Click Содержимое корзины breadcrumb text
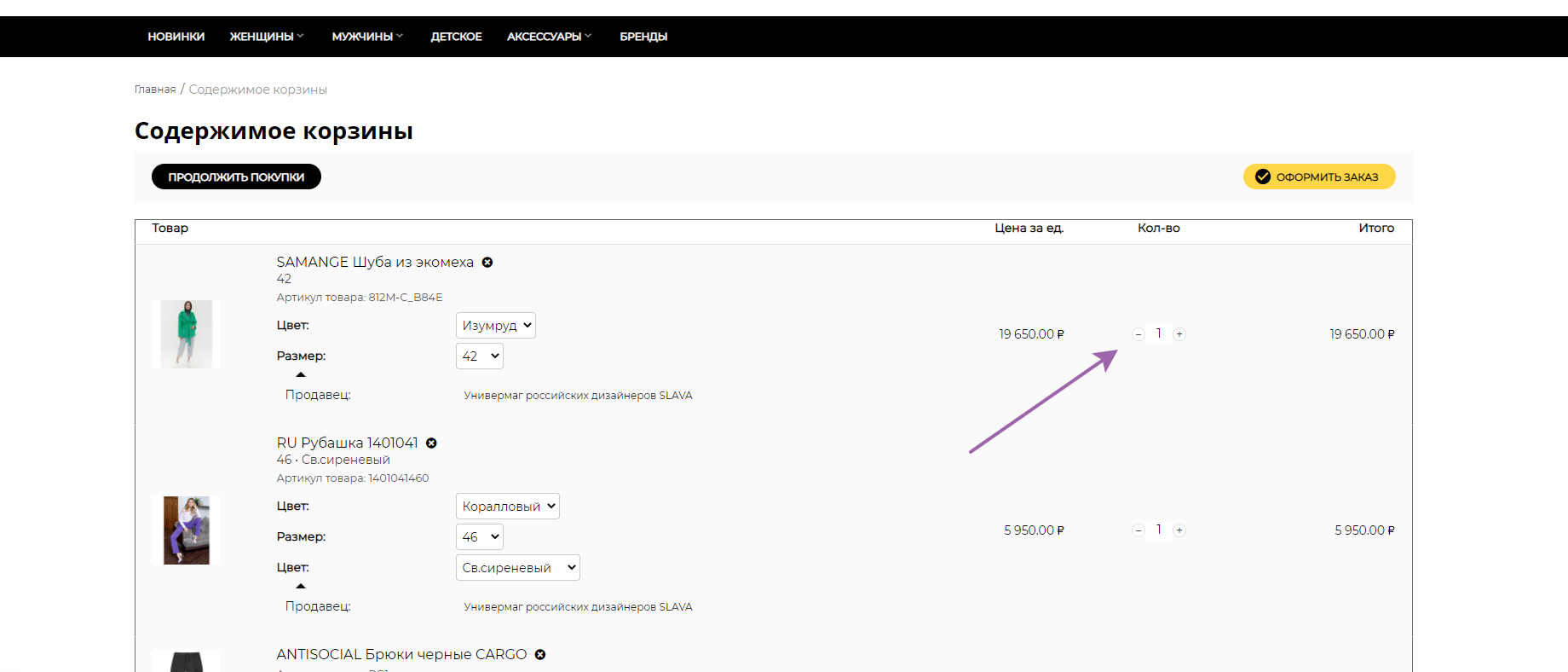 point(257,90)
